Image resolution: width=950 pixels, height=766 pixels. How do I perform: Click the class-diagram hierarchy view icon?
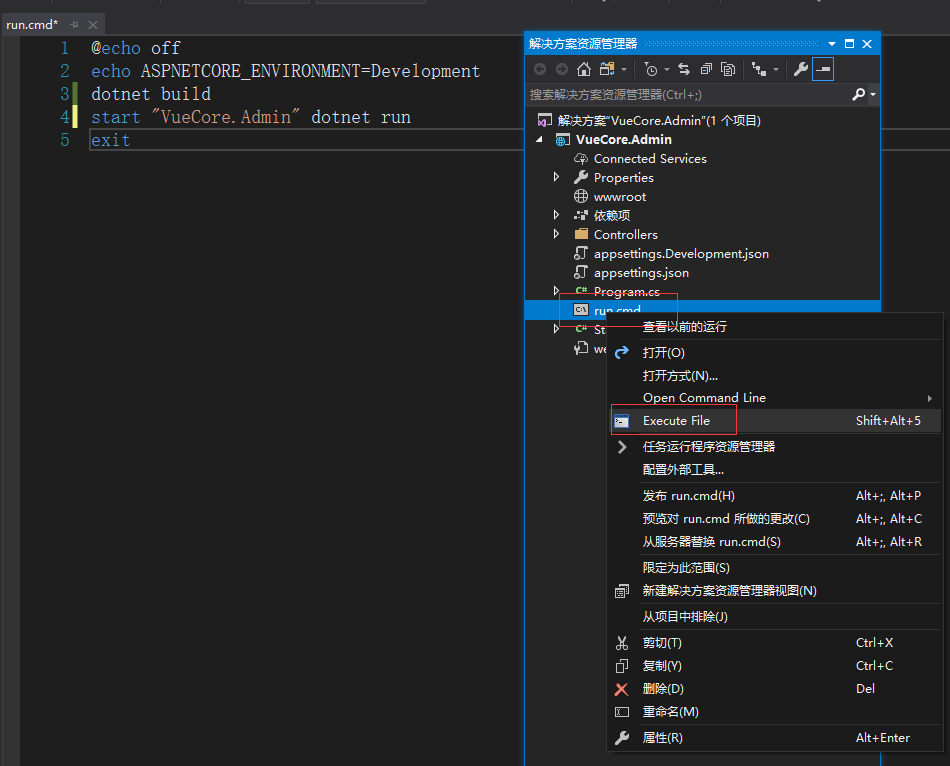click(x=759, y=69)
